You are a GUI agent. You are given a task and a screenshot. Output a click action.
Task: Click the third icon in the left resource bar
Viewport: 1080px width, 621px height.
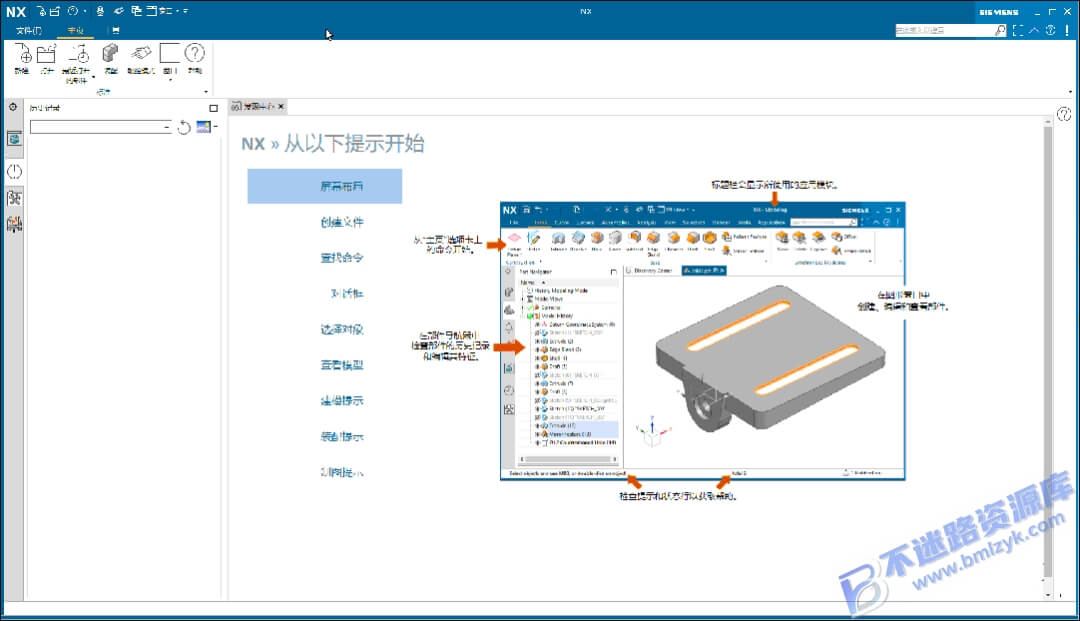pyautogui.click(x=14, y=198)
